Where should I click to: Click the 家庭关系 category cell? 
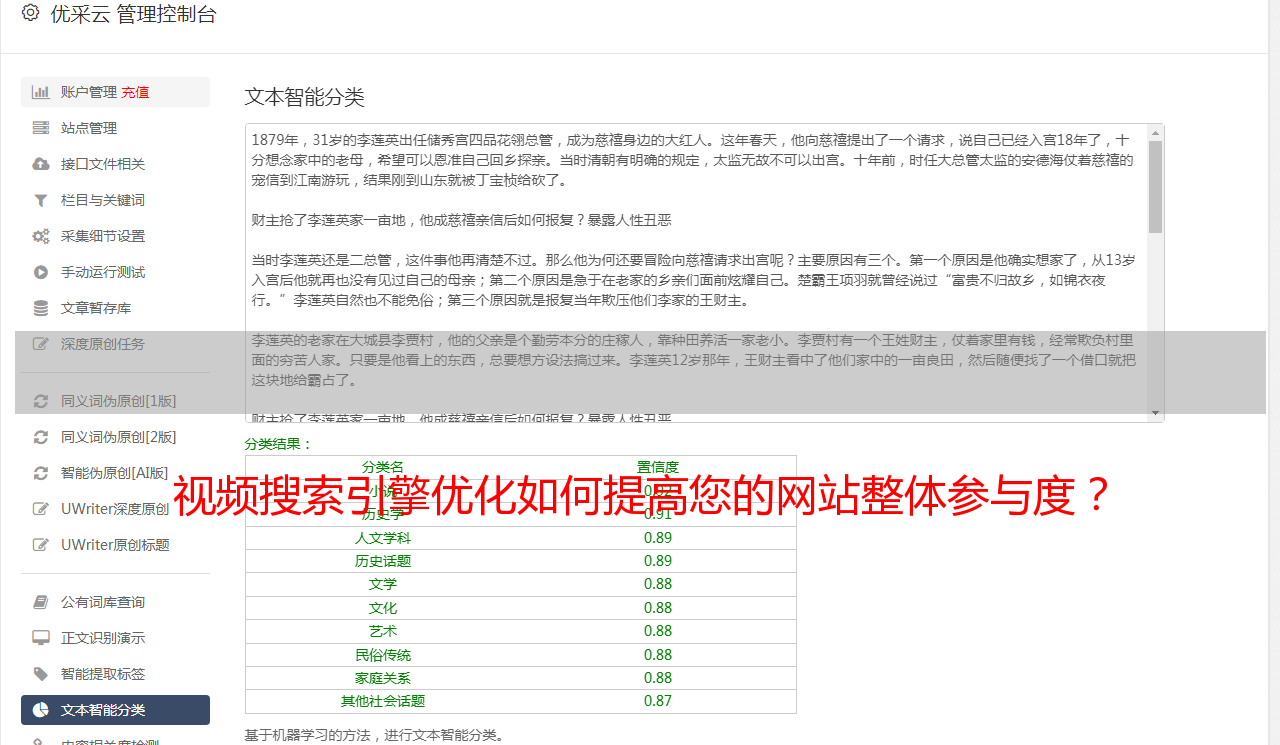pos(383,678)
